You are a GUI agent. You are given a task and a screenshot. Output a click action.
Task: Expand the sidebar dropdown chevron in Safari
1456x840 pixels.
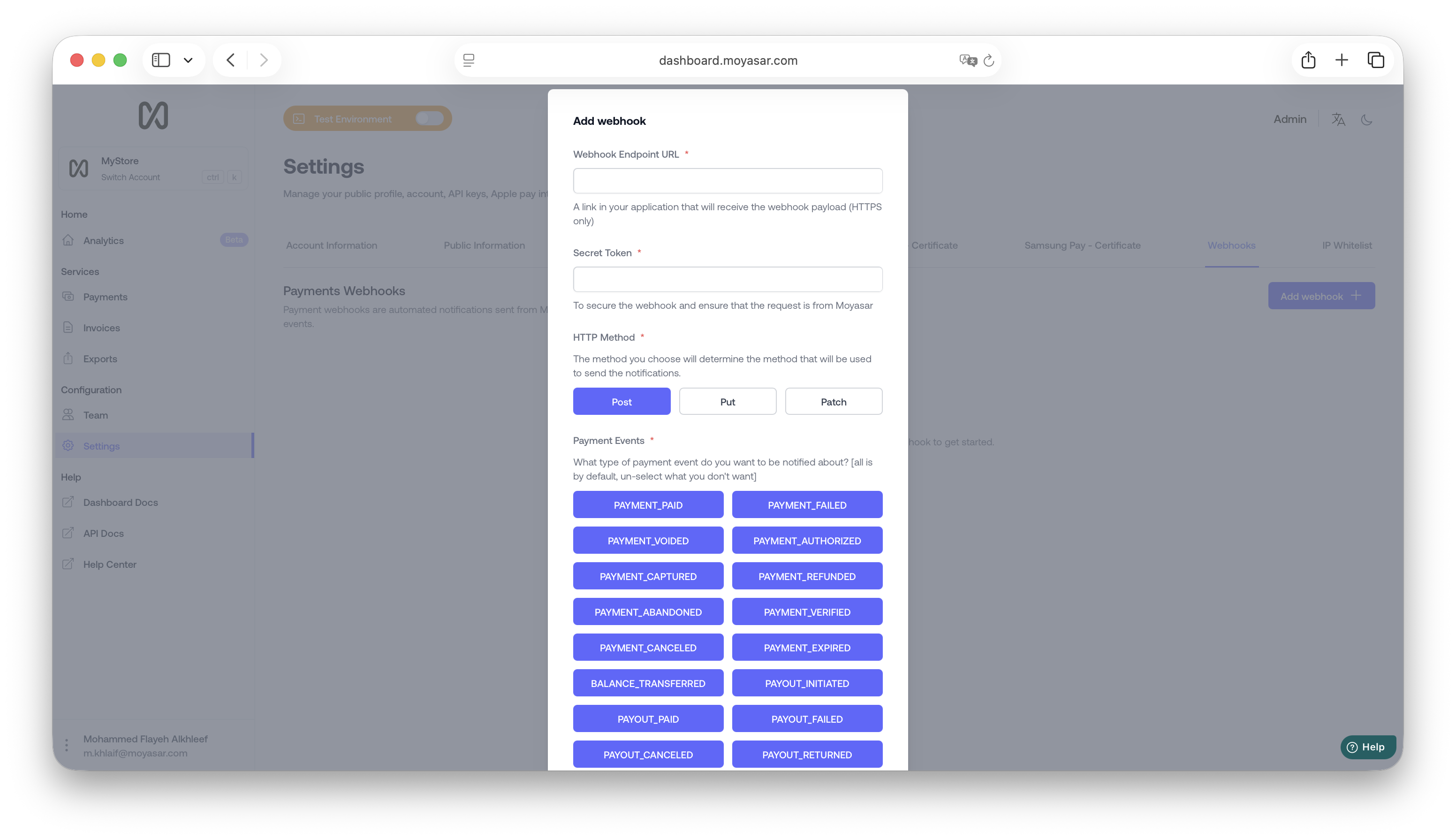(188, 60)
